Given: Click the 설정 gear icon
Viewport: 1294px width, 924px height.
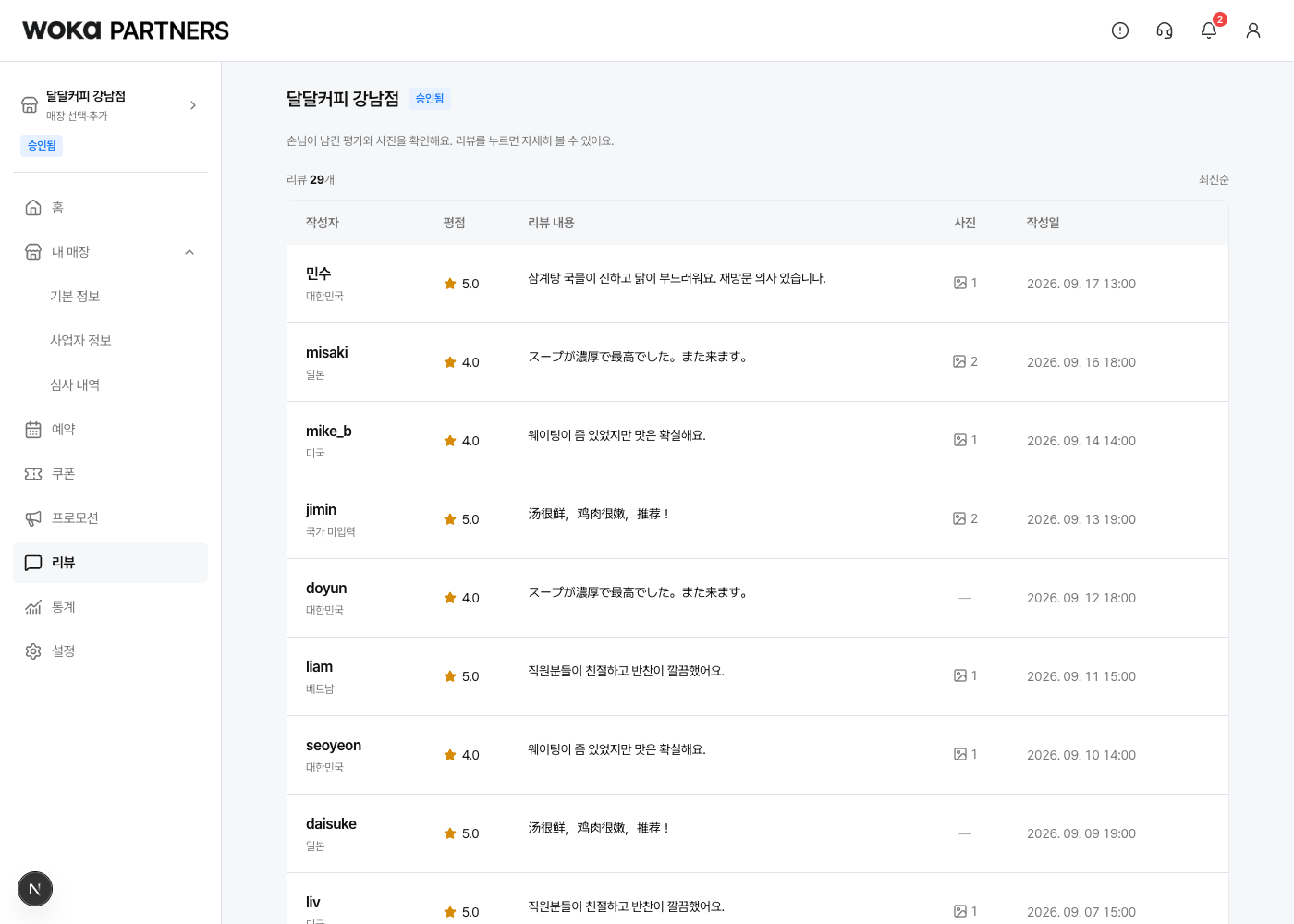Looking at the screenshot, I should coord(33,651).
